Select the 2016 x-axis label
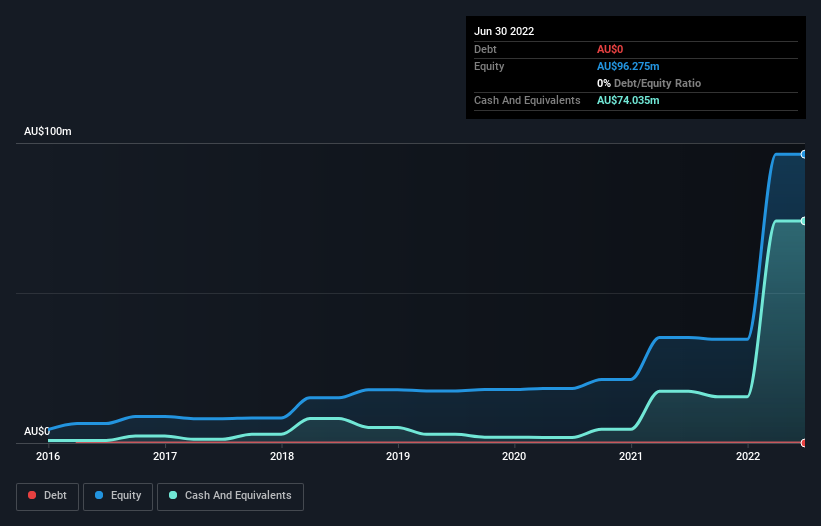The height and width of the screenshot is (526, 821). [x=48, y=456]
